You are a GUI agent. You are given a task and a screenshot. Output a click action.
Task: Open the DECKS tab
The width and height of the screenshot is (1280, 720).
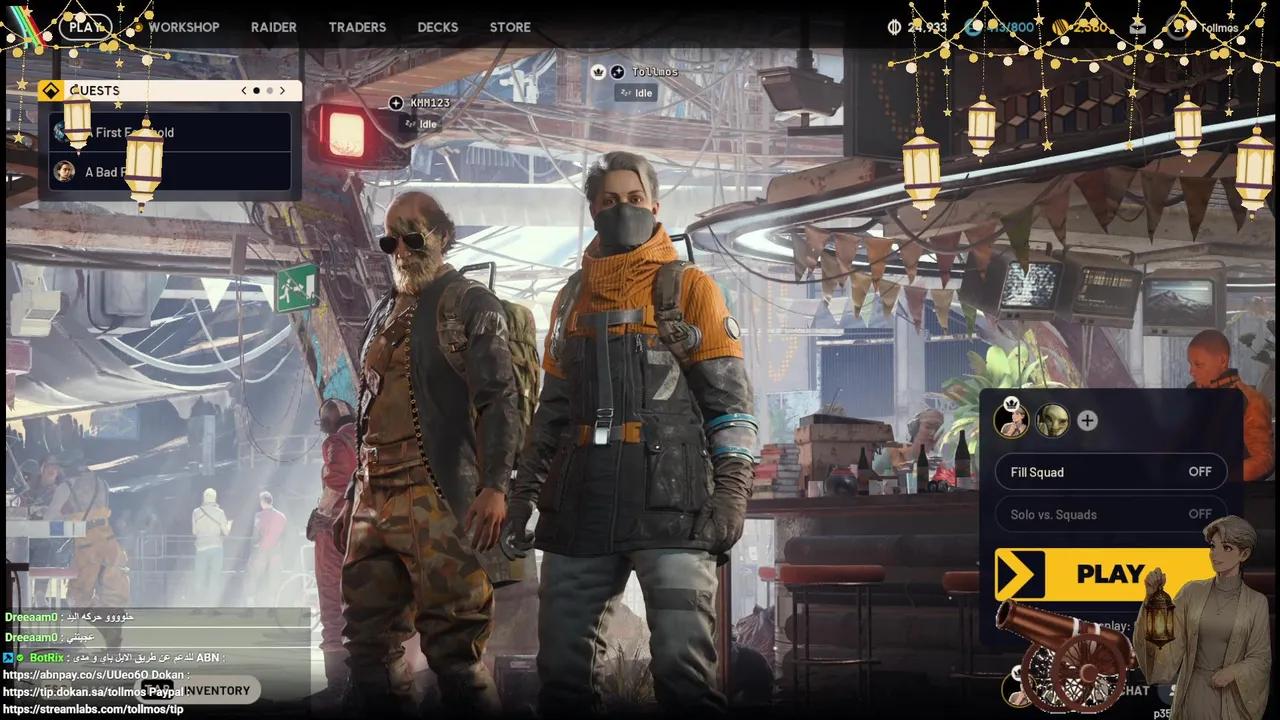(438, 27)
